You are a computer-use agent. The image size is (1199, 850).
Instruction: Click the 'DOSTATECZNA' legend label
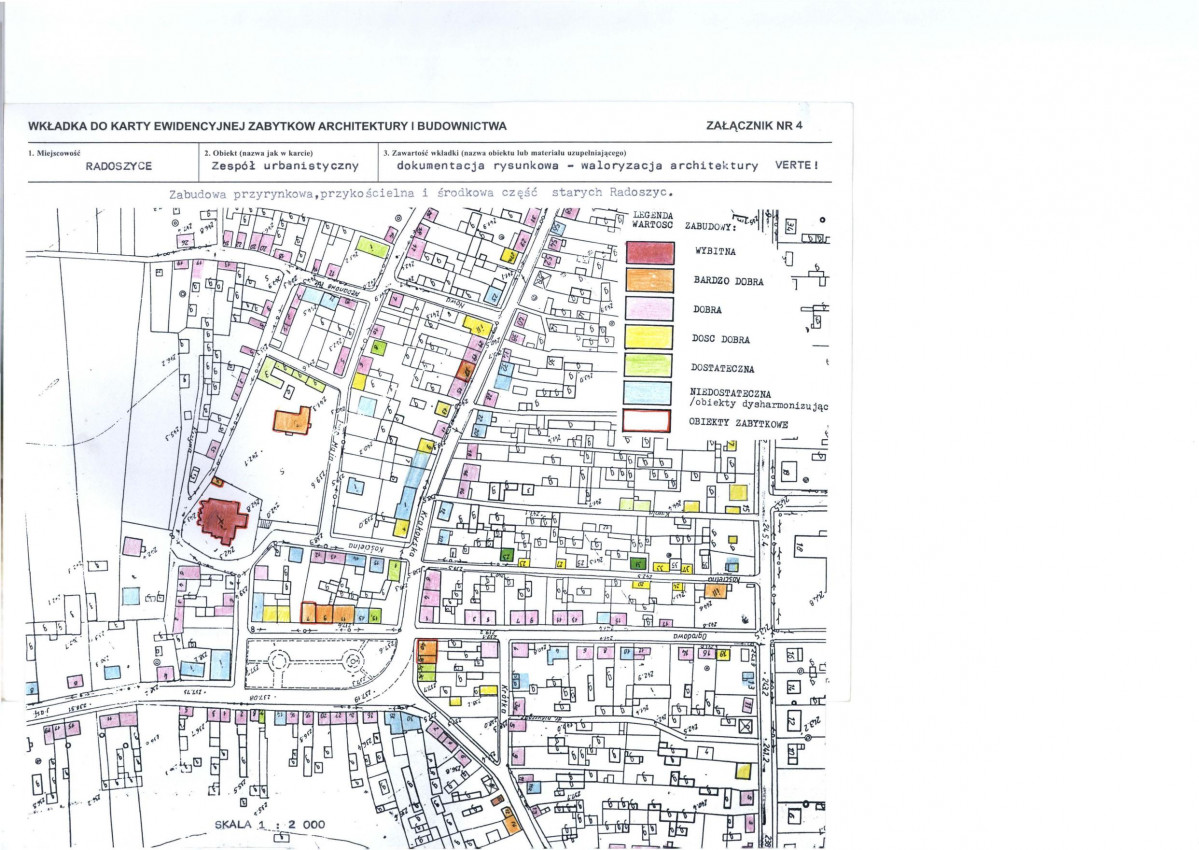[723, 368]
